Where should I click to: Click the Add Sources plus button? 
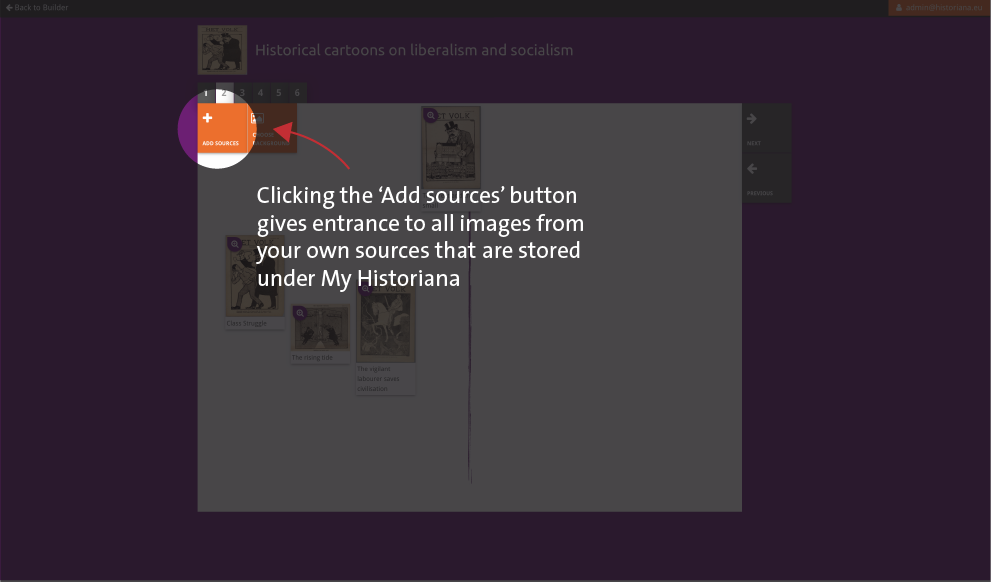pos(220,128)
